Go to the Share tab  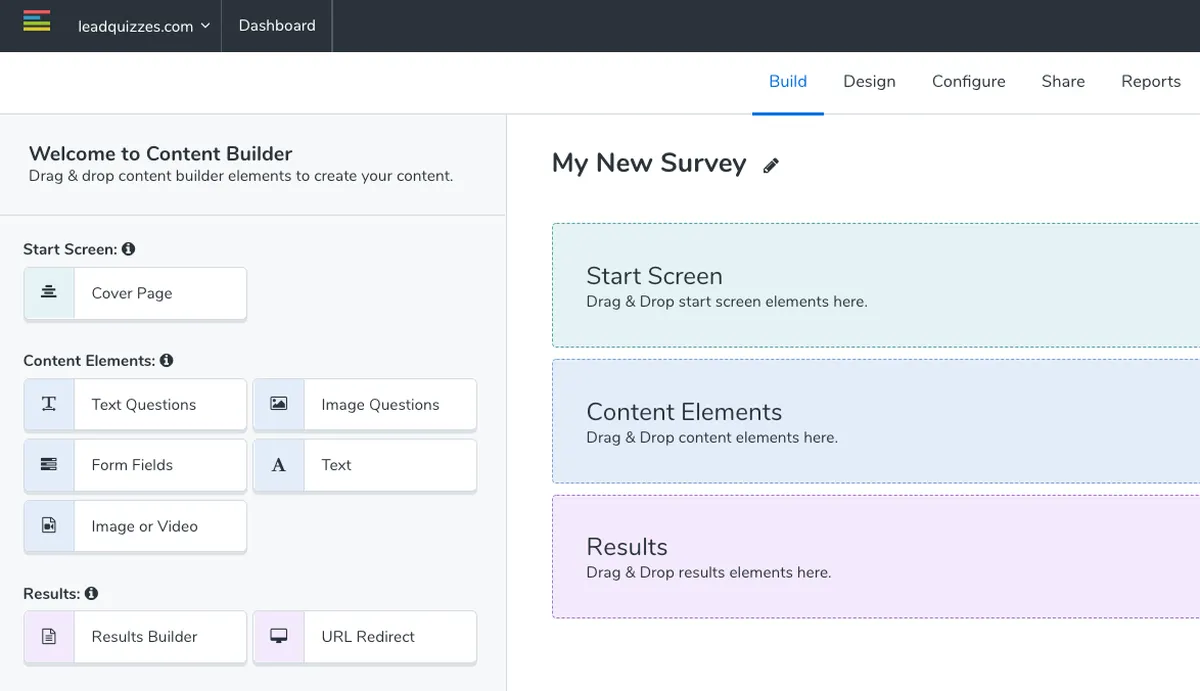point(1062,82)
